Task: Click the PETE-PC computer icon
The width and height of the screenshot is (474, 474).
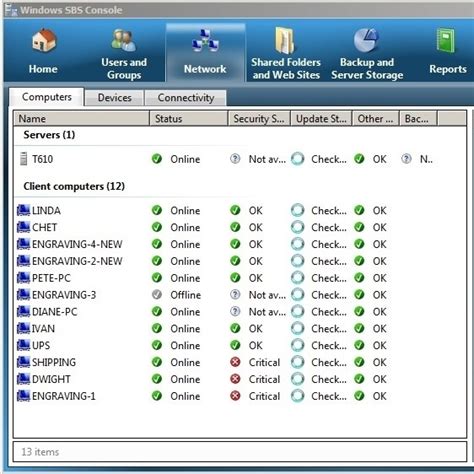Action: 23,278
